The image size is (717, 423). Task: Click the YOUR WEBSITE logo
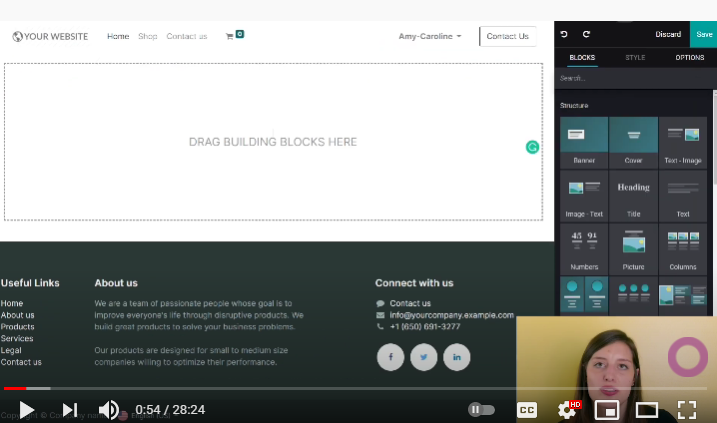tap(50, 37)
